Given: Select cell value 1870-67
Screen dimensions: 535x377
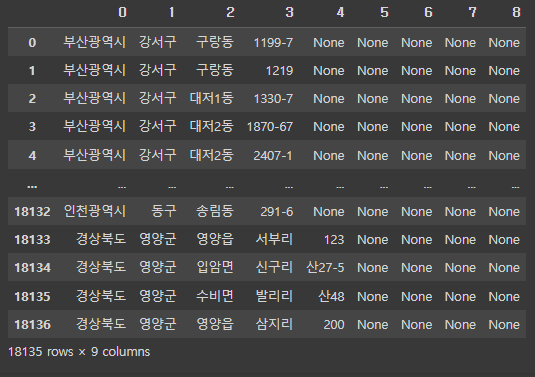Looking at the screenshot, I should click(270, 127).
